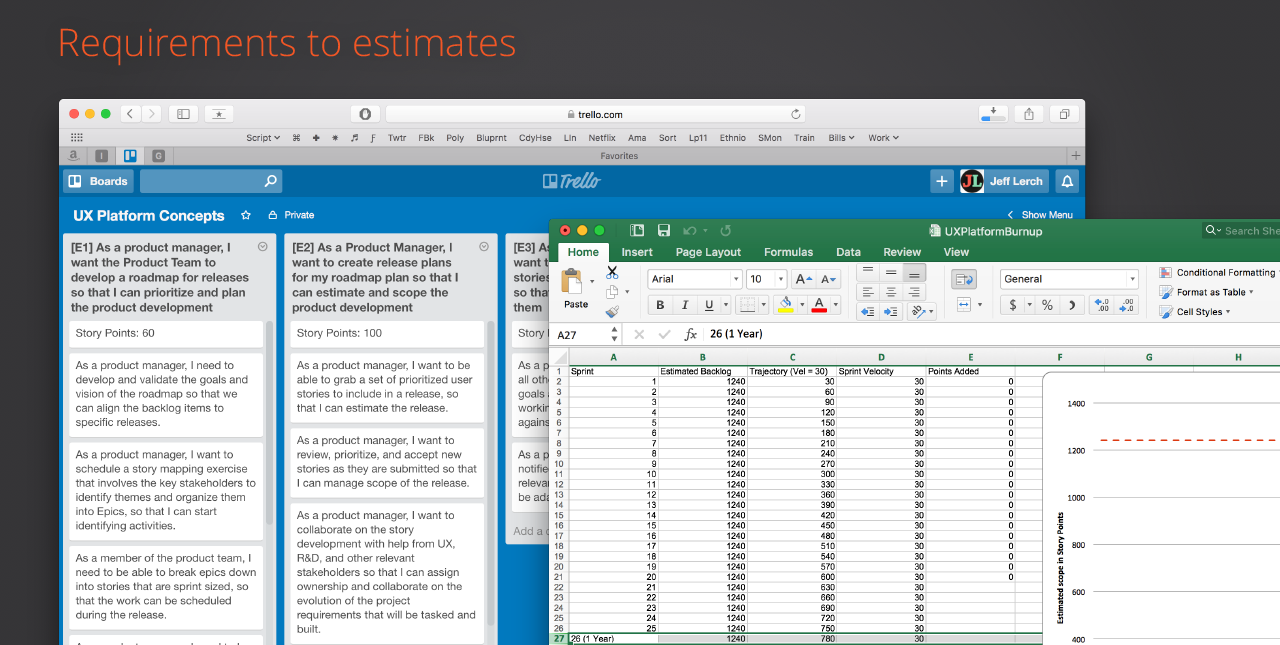Click the Increase Decimal icon
The image size is (1280, 645).
click(x=1100, y=305)
